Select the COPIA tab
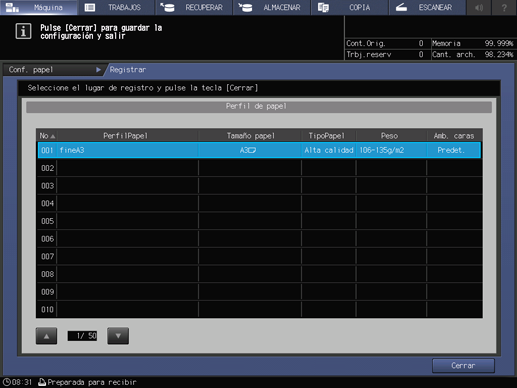The height and width of the screenshot is (388, 517). [x=350, y=7]
